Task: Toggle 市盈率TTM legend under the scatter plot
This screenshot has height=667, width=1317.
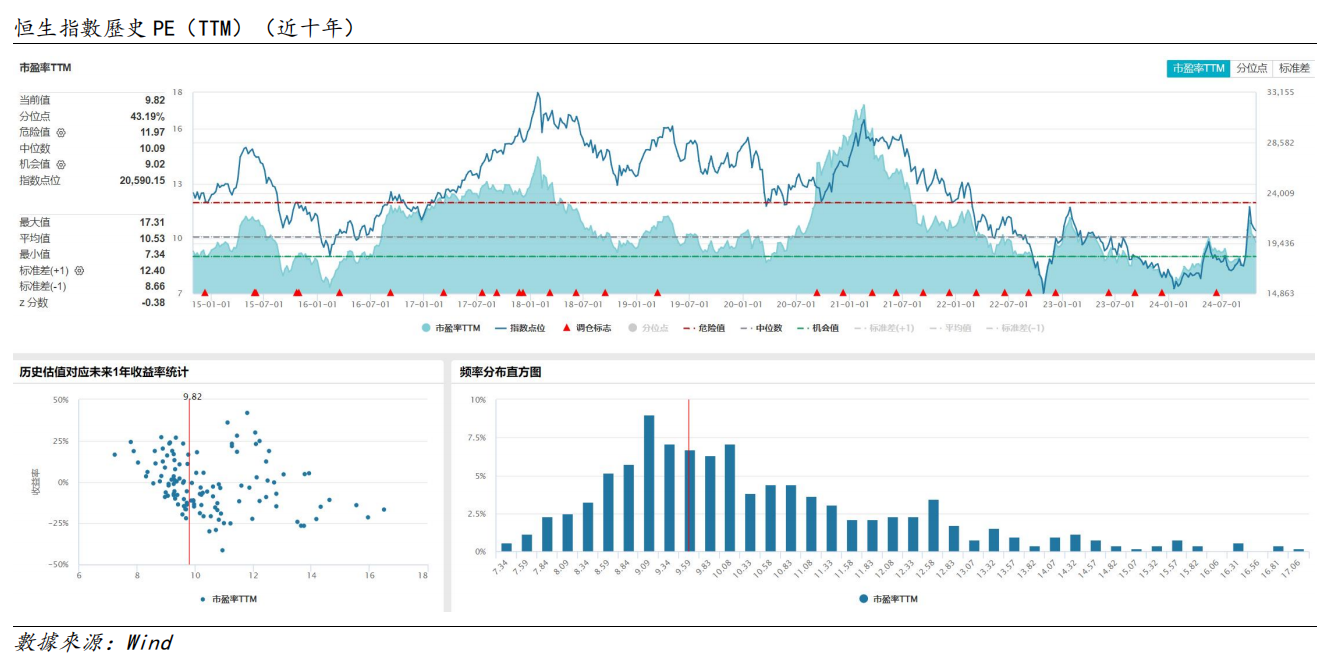Action: pyautogui.click(x=227, y=599)
